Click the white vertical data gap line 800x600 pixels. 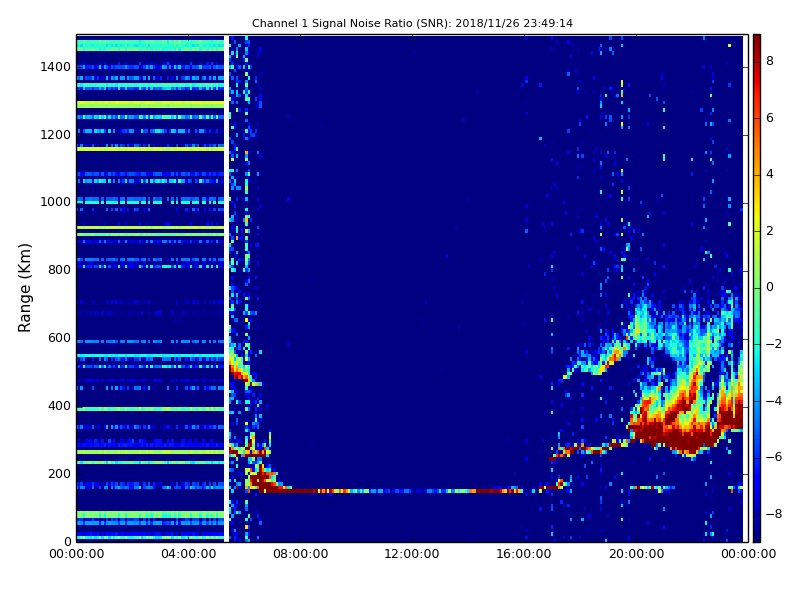pos(226,288)
